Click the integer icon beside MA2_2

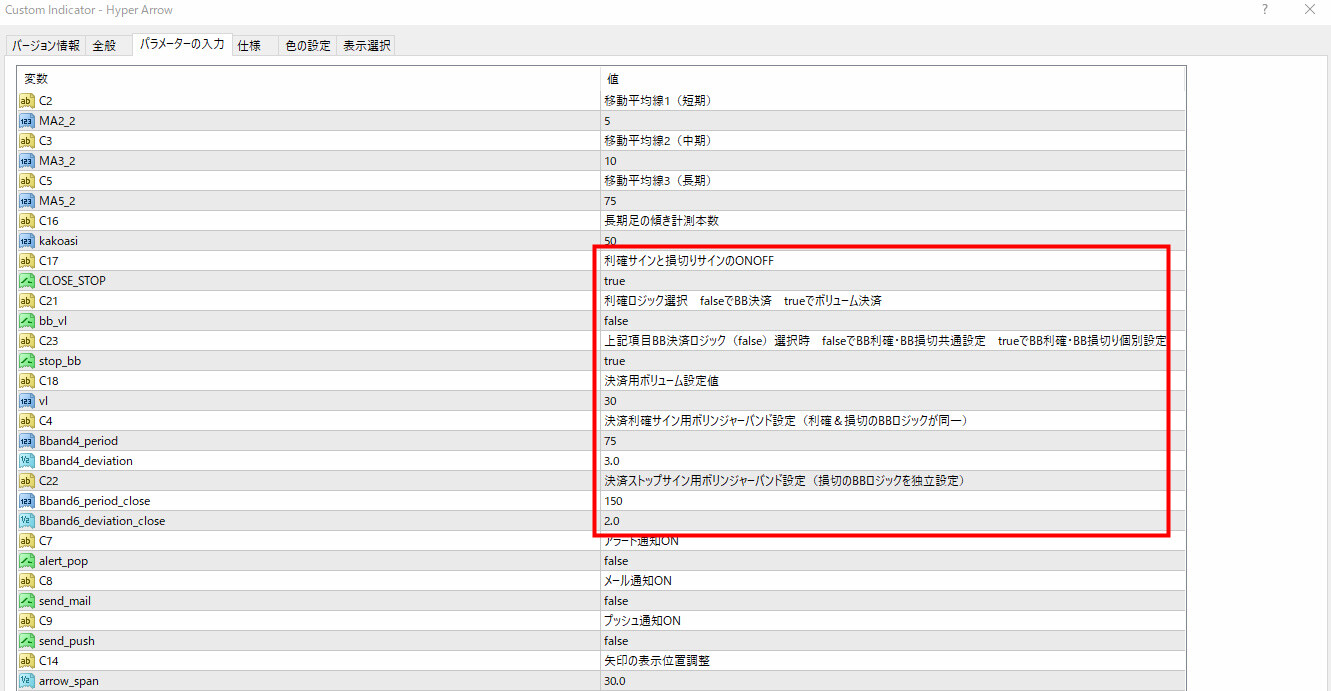point(27,120)
